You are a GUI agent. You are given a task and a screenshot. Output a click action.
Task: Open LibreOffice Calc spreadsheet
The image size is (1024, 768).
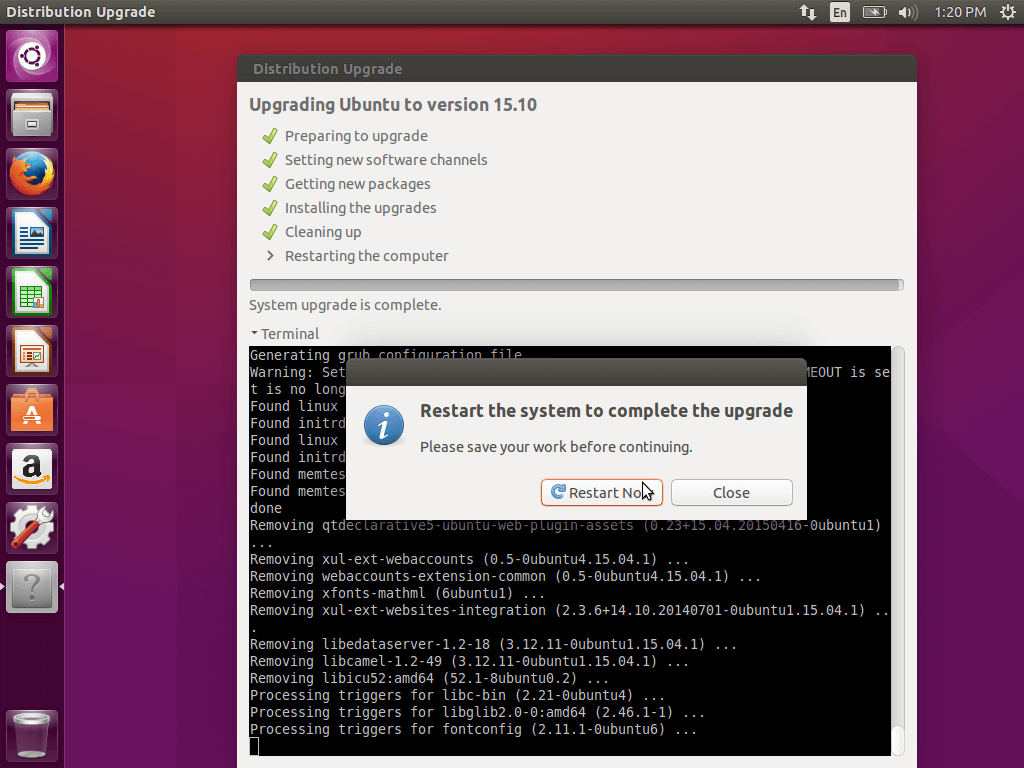tap(33, 292)
